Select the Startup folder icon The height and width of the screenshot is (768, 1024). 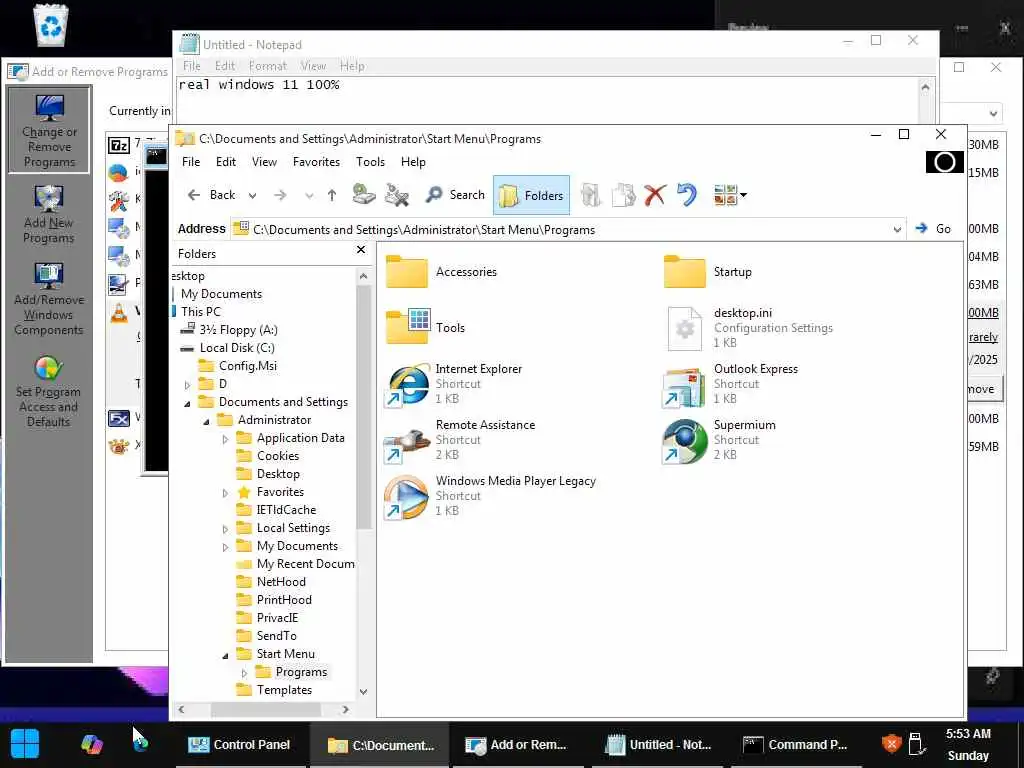click(684, 272)
